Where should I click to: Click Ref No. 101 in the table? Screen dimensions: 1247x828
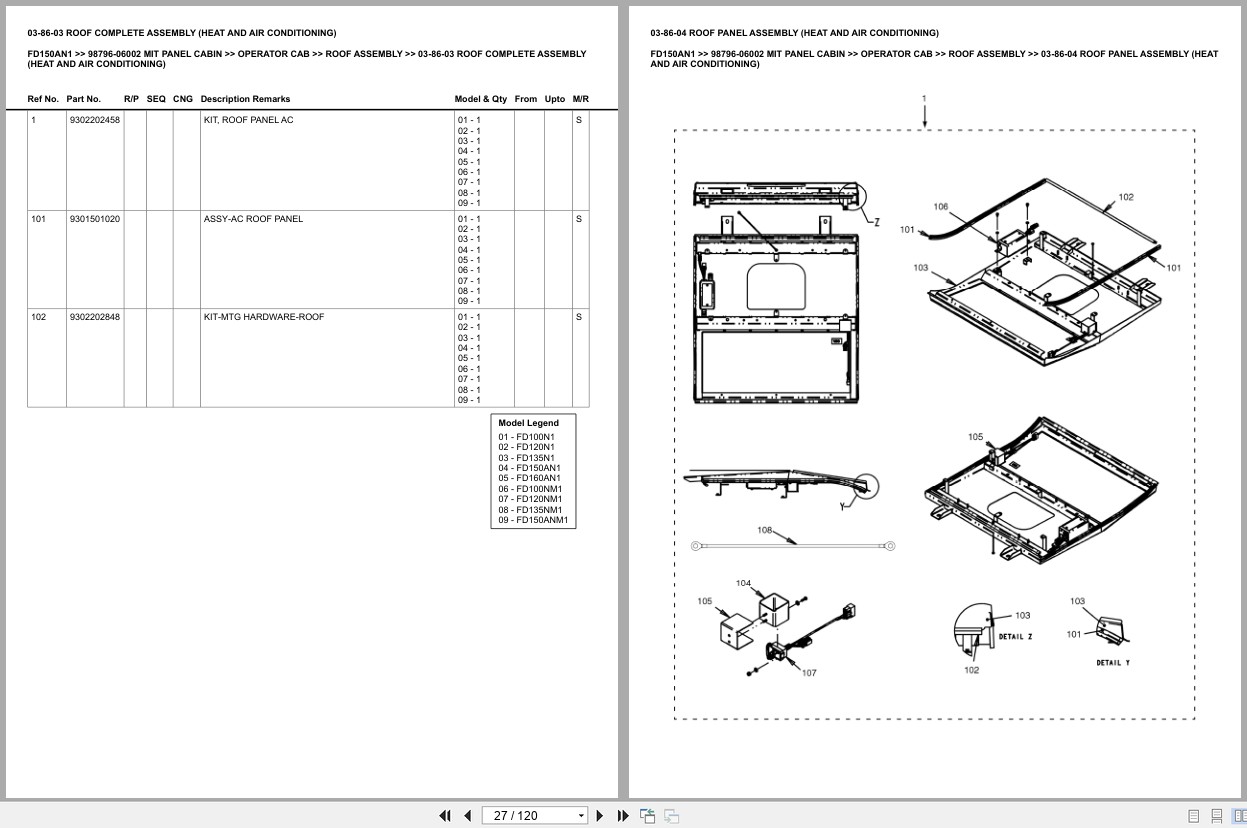click(38, 219)
